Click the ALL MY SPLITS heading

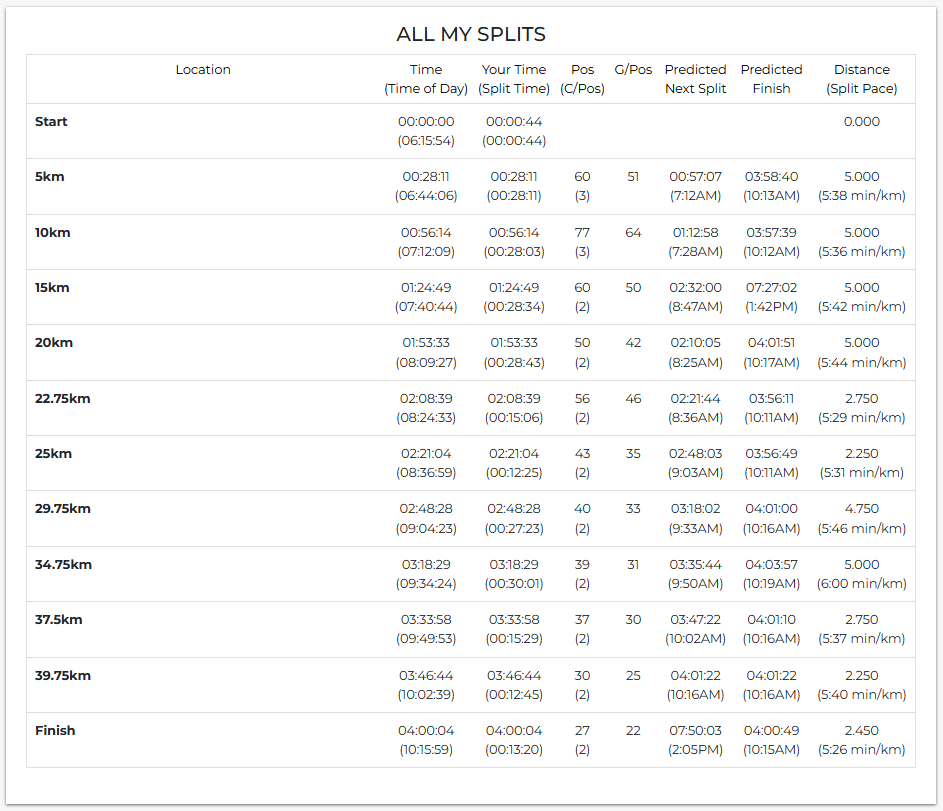click(471, 35)
